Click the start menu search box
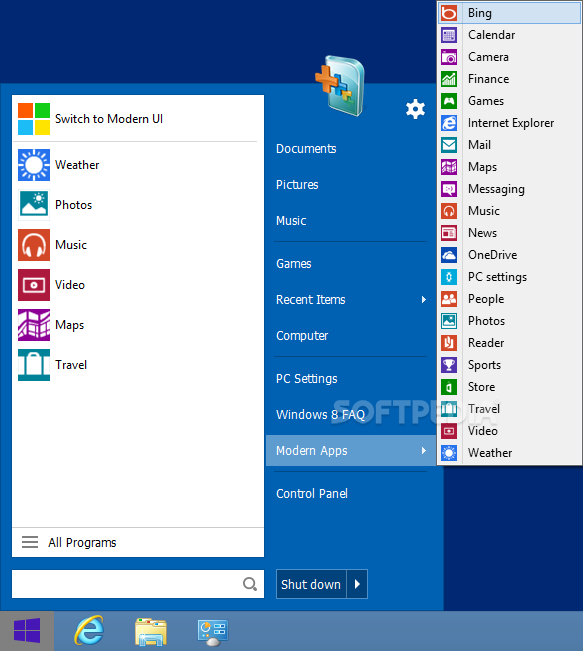Screen dimensions: 583x651 [x=138, y=584]
